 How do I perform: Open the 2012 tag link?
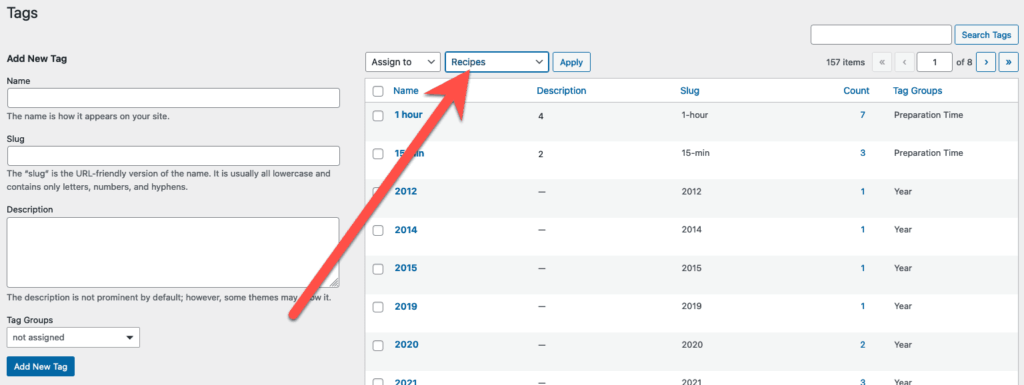point(406,192)
